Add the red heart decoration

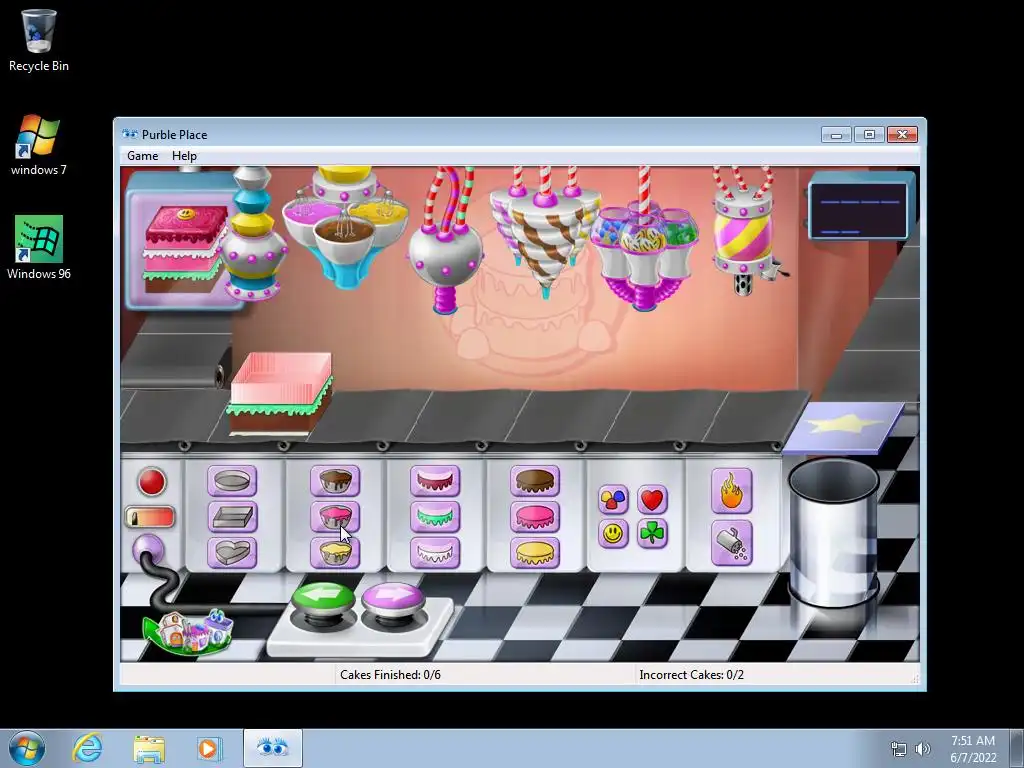coord(652,500)
